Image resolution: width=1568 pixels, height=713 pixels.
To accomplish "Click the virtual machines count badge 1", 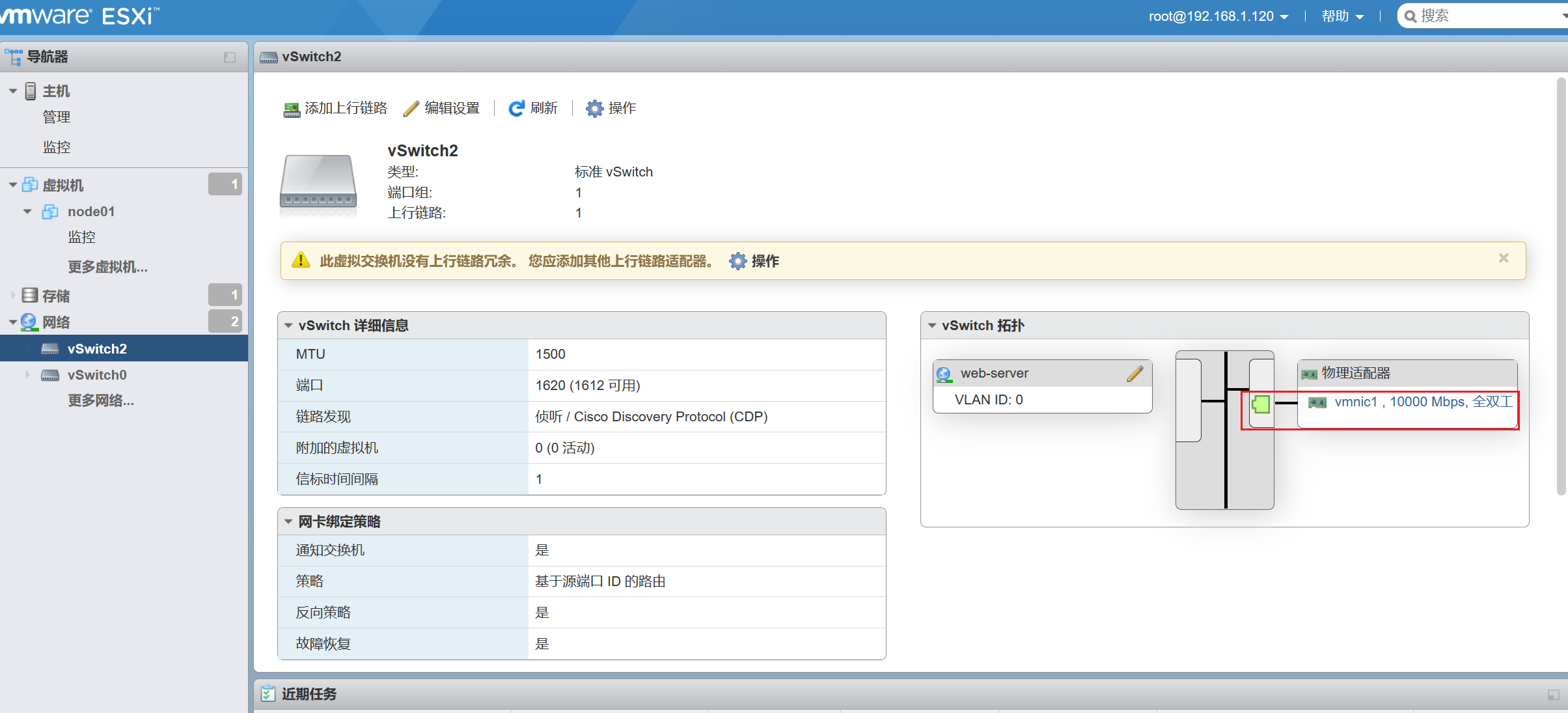I will coord(225,184).
